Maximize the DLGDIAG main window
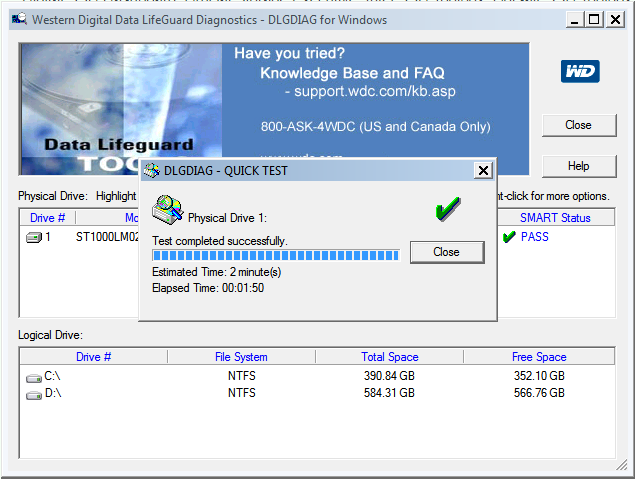 594,20
